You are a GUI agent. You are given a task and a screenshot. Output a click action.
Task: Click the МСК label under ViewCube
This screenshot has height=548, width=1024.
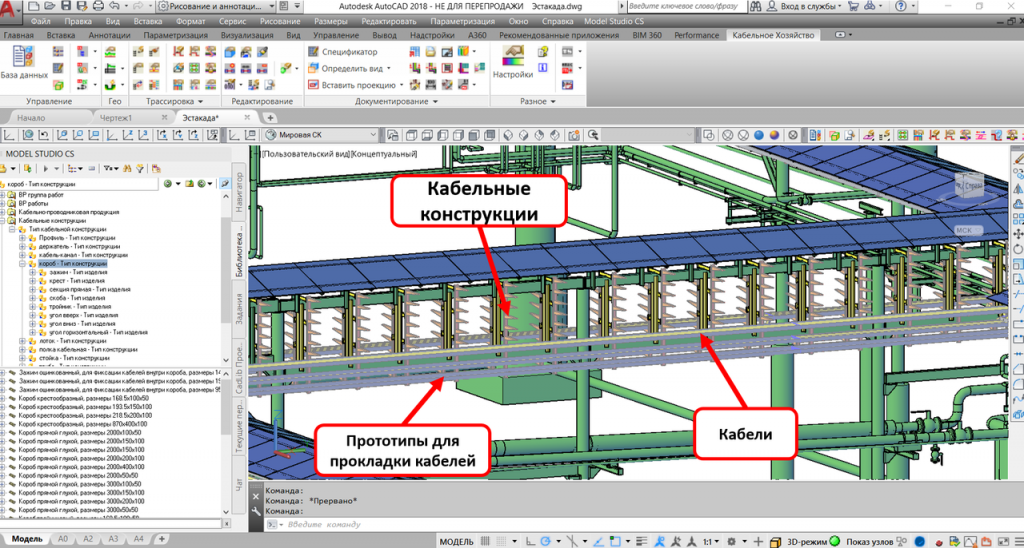click(x=965, y=231)
